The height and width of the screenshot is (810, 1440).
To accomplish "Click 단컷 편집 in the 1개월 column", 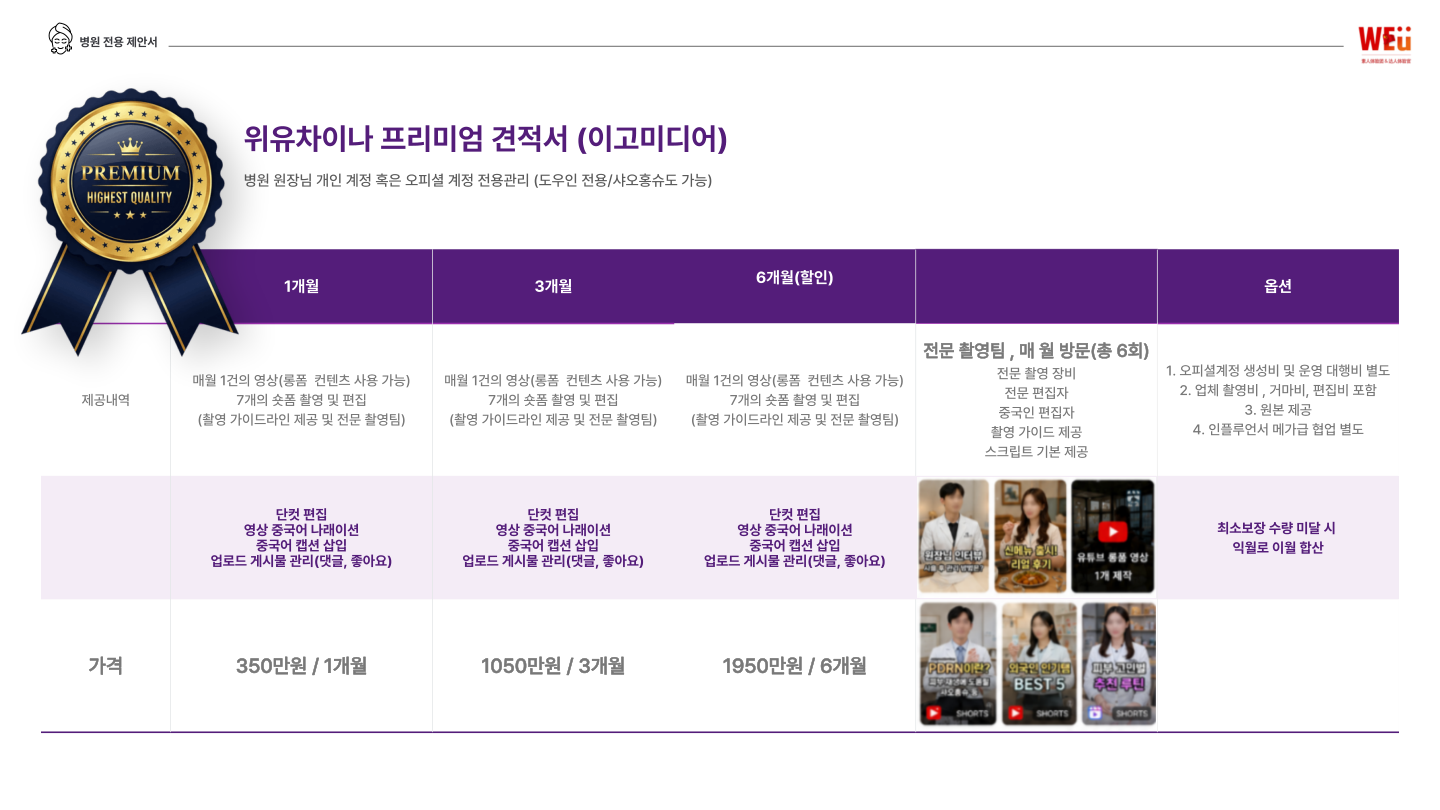I will [x=301, y=514].
